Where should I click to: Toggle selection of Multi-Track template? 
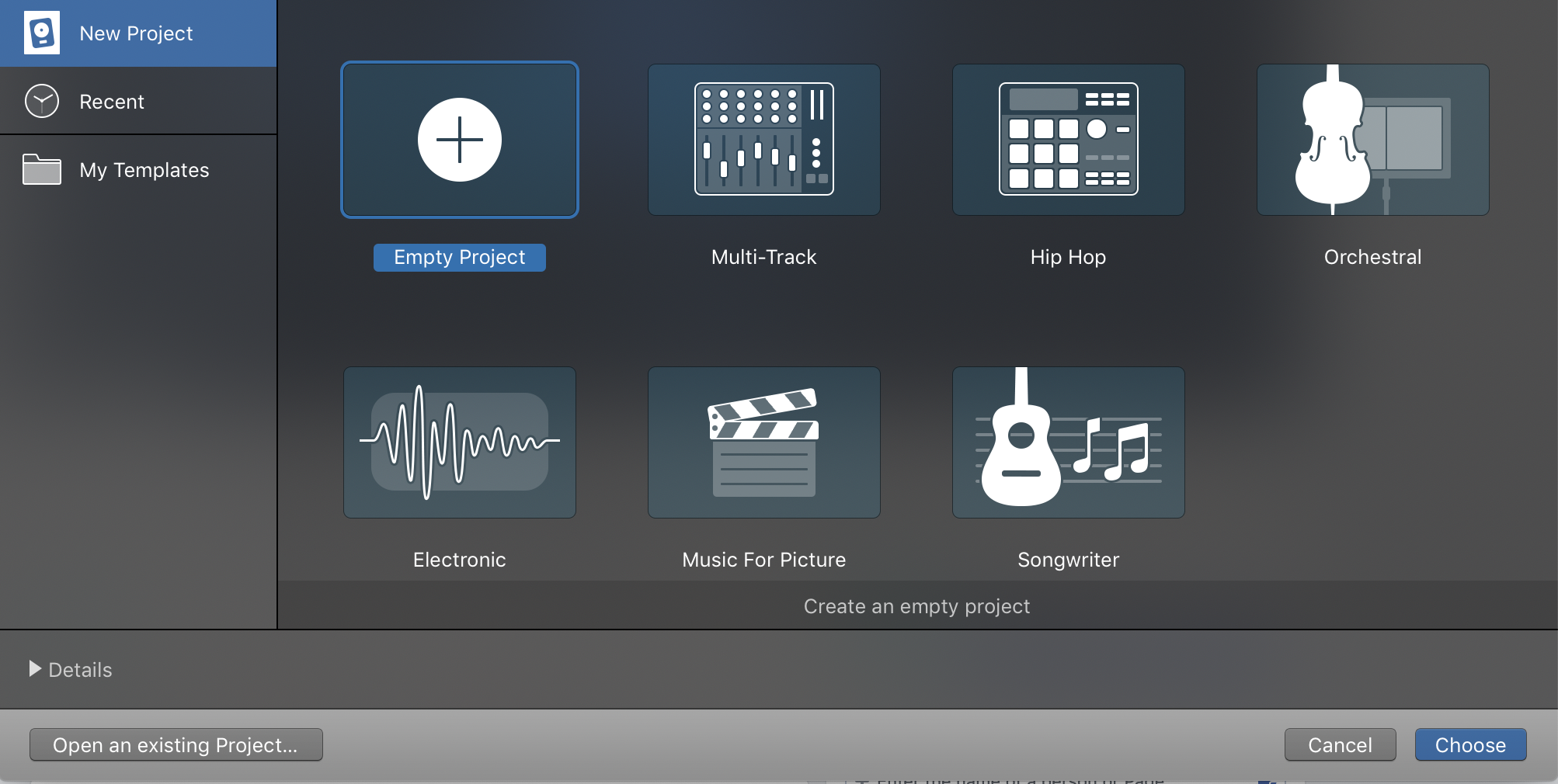763,140
